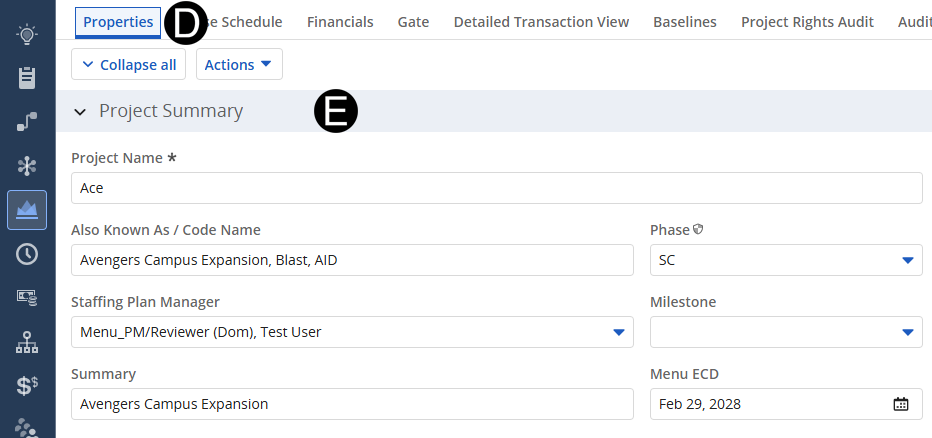Open the Actions dropdown menu
The image size is (932, 438).
(x=239, y=64)
